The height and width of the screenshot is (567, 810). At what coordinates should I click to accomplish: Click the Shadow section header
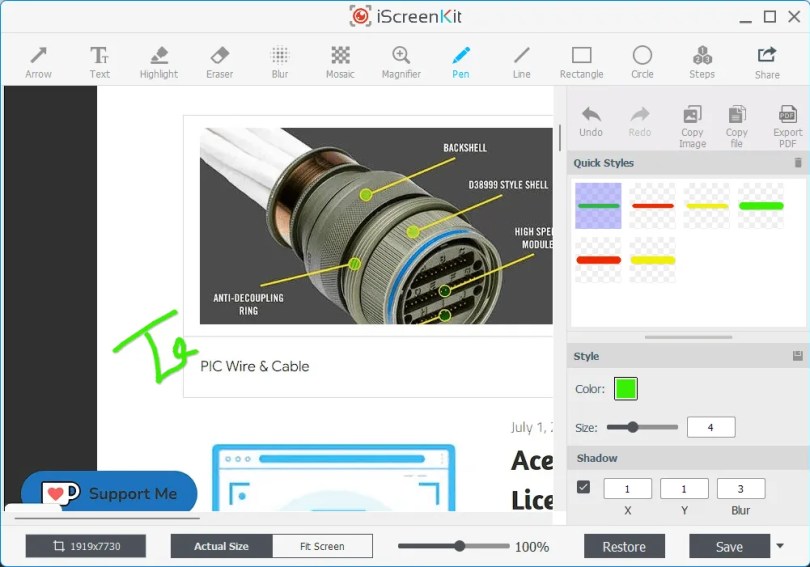click(x=688, y=458)
